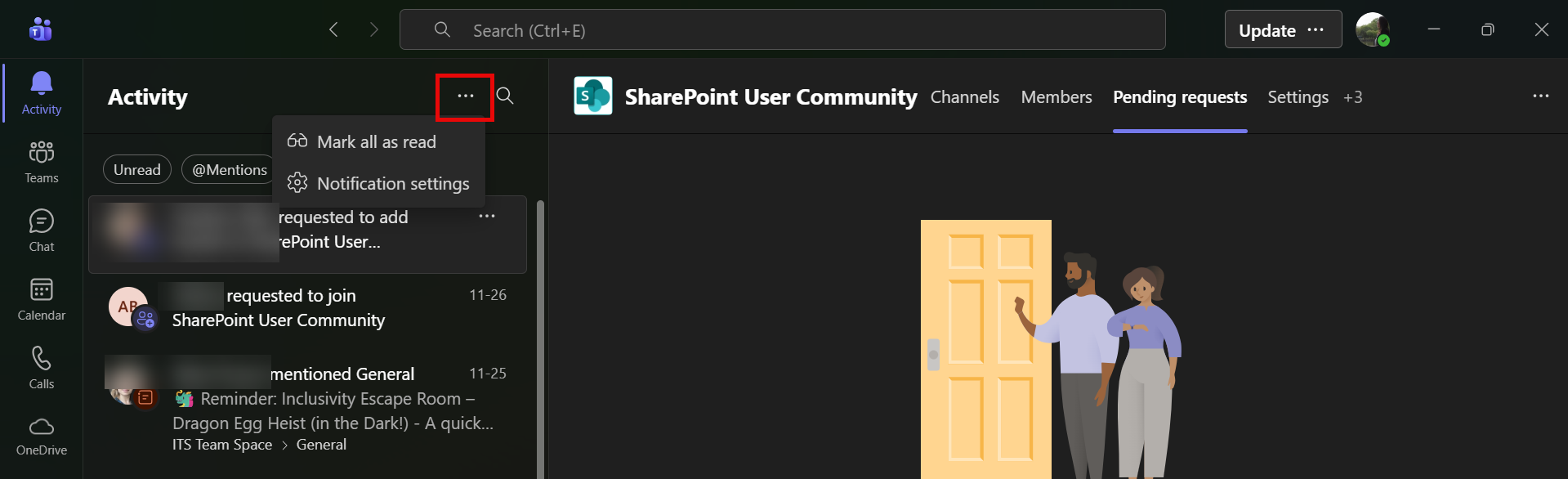
Task: Open more options on first notification
Action: click(487, 216)
